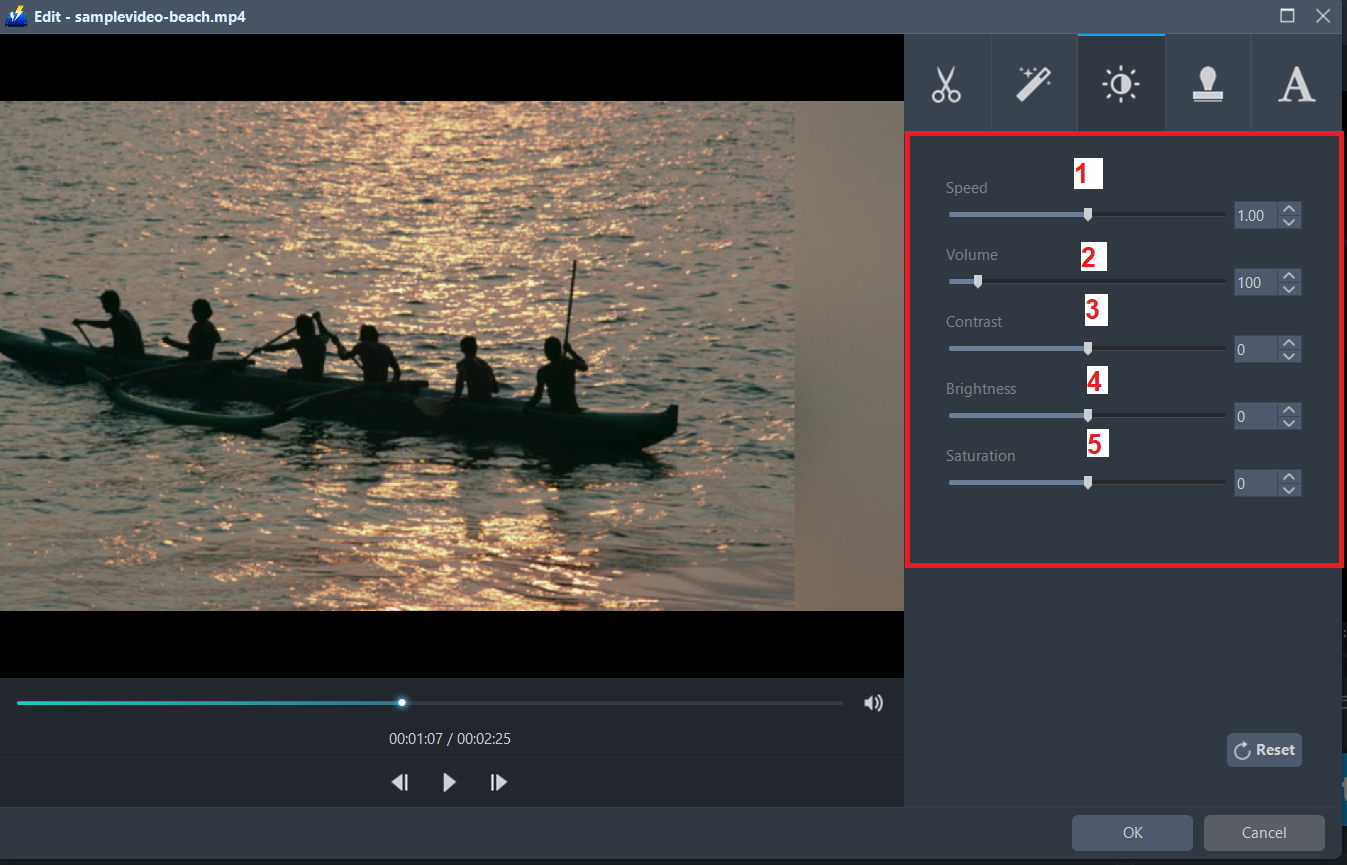Screen dimensions: 1347x865
Task: Confirm edits with OK
Action: [x=1132, y=832]
